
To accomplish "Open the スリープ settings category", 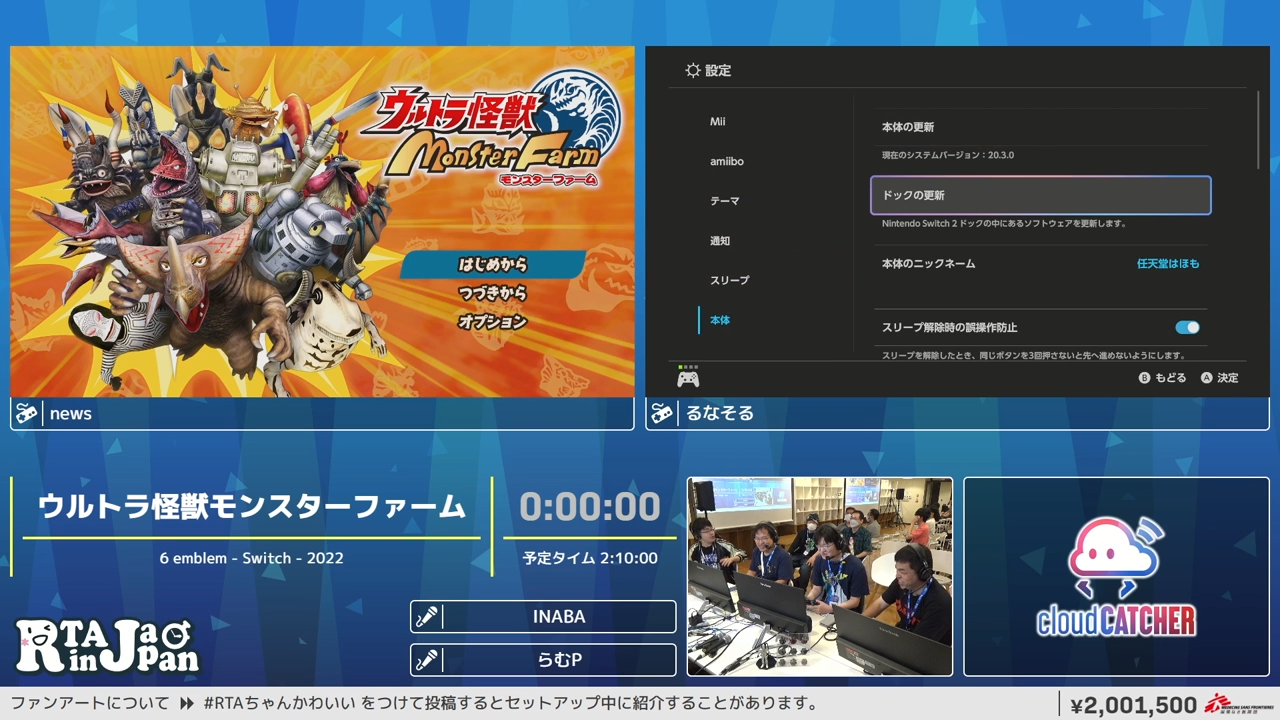I will [x=729, y=281].
